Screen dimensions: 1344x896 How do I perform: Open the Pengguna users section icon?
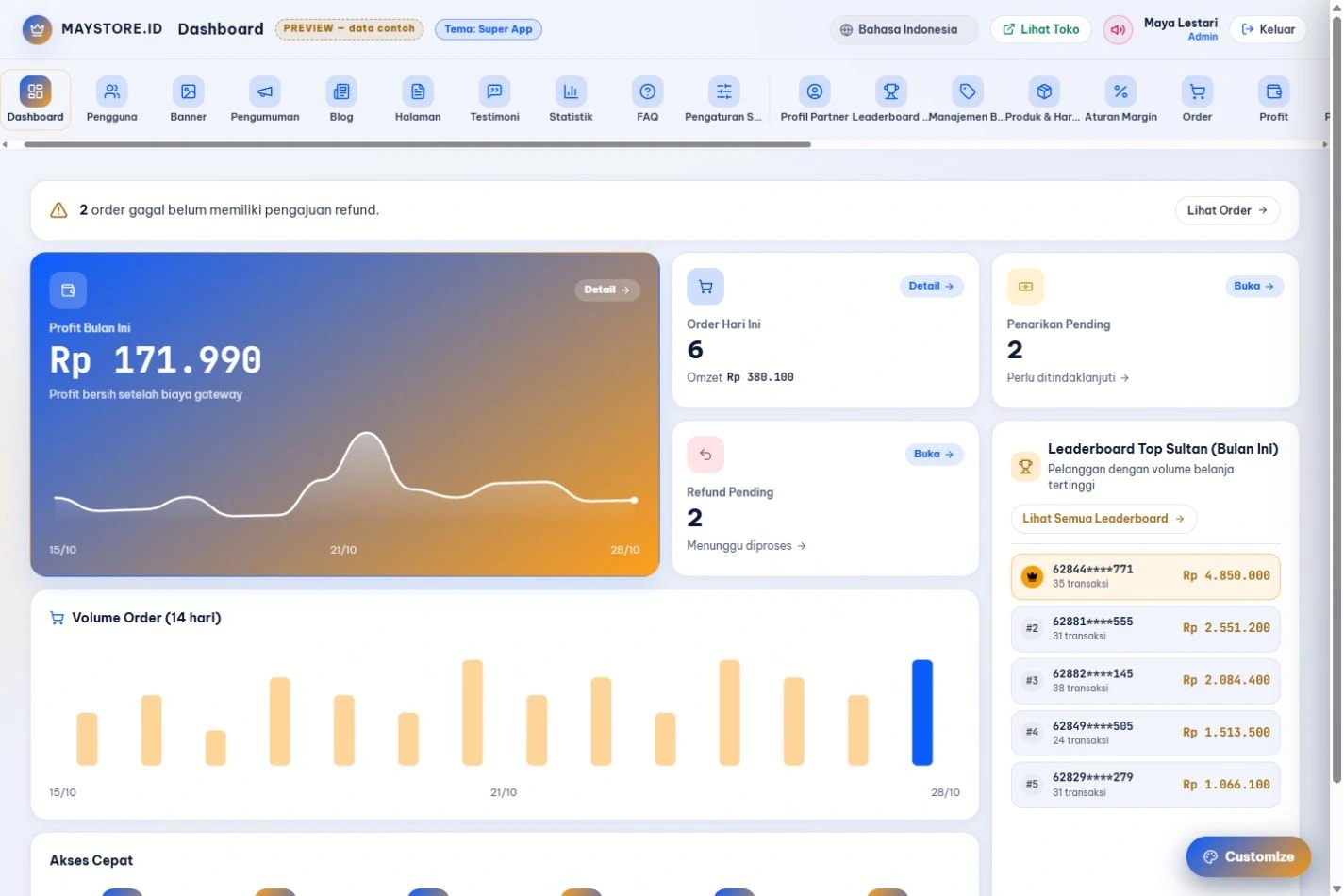point(112,91)
